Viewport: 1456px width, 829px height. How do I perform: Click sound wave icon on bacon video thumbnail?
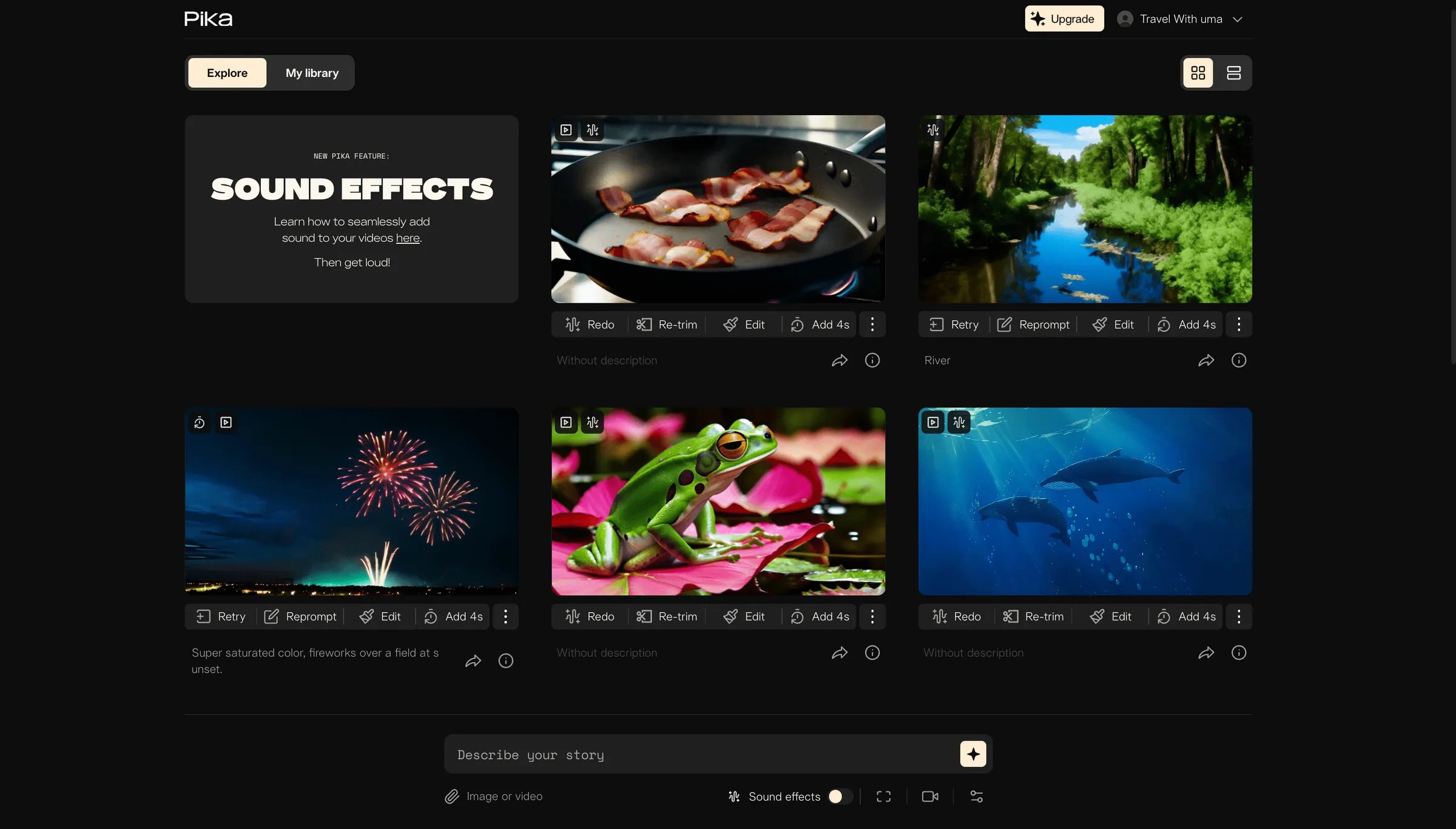[x=593, y=130]
